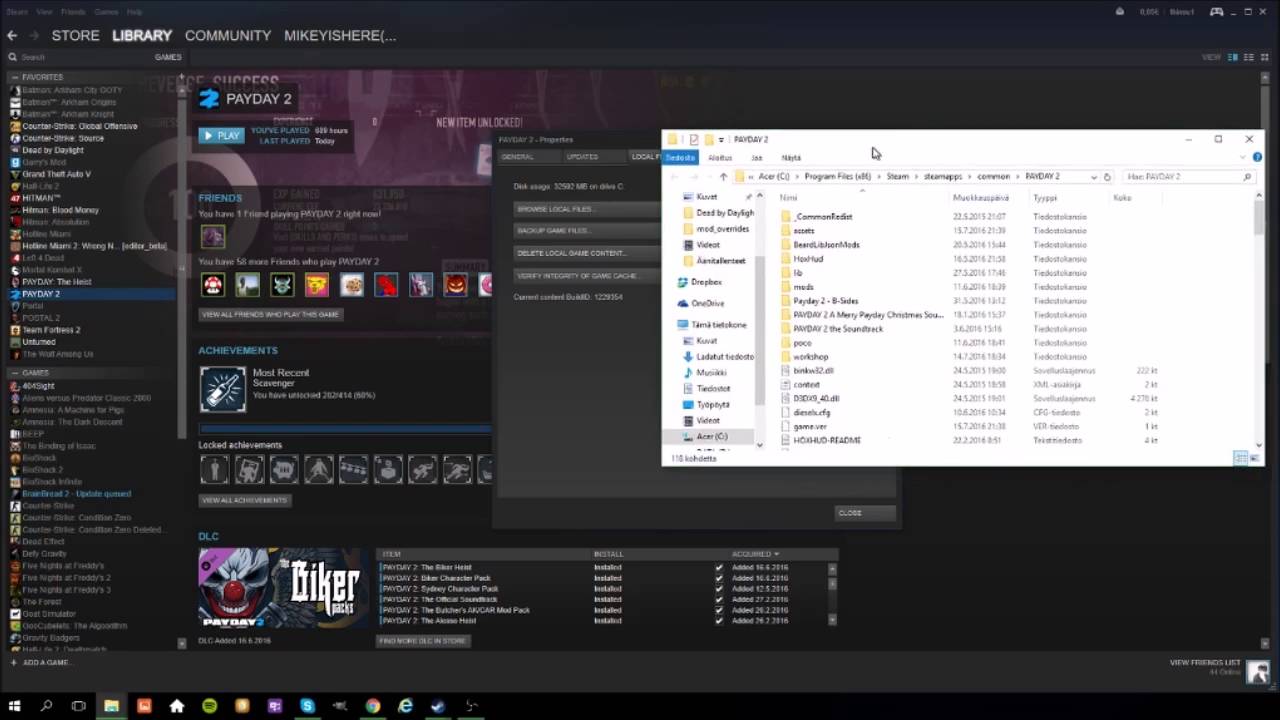
Task: Click Explorer up-one-level arrow
Action: tap(723, 177)
